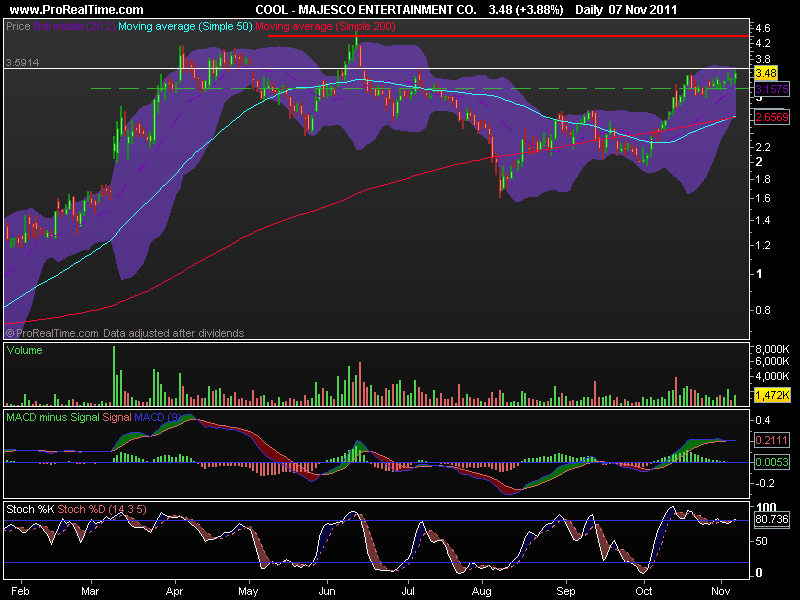This screenshot has width=800, height=600.
Task: Select the Moving average (Simple 50) legend
Action: tap(185, 26)
